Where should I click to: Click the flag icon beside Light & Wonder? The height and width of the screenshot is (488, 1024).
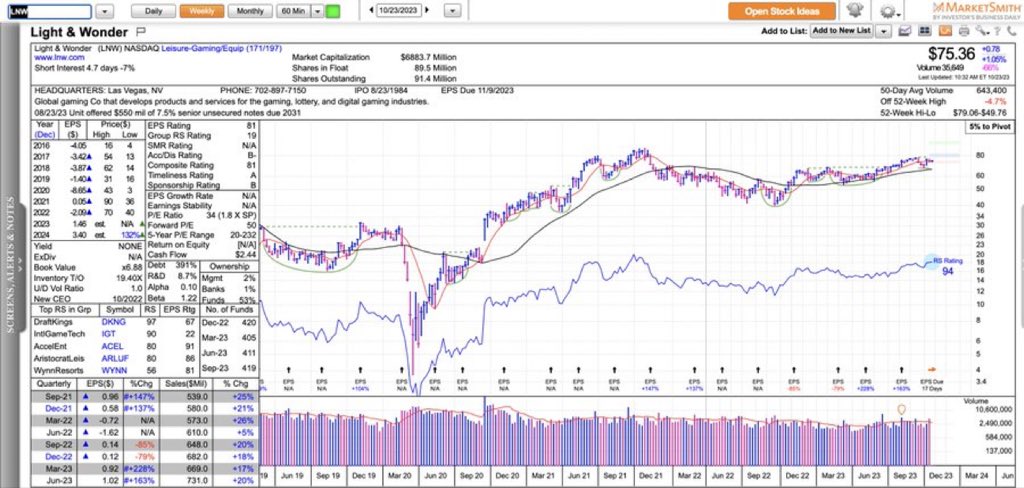(x=141, y=31)
